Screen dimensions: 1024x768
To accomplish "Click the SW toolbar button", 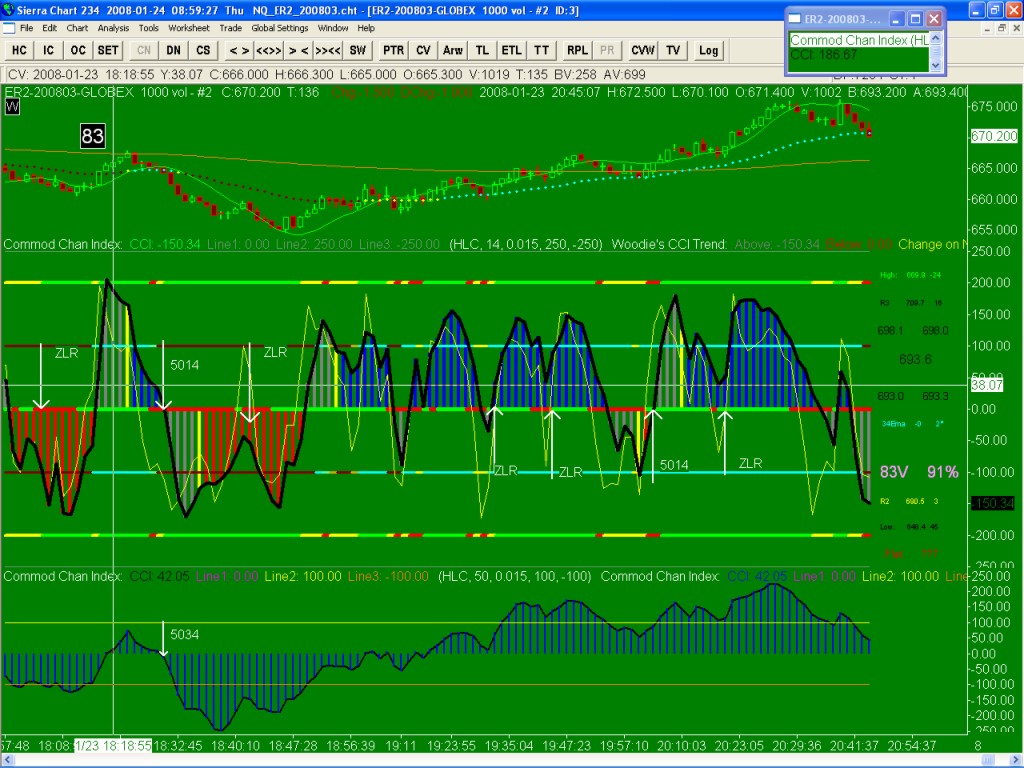I will (357, 50).
